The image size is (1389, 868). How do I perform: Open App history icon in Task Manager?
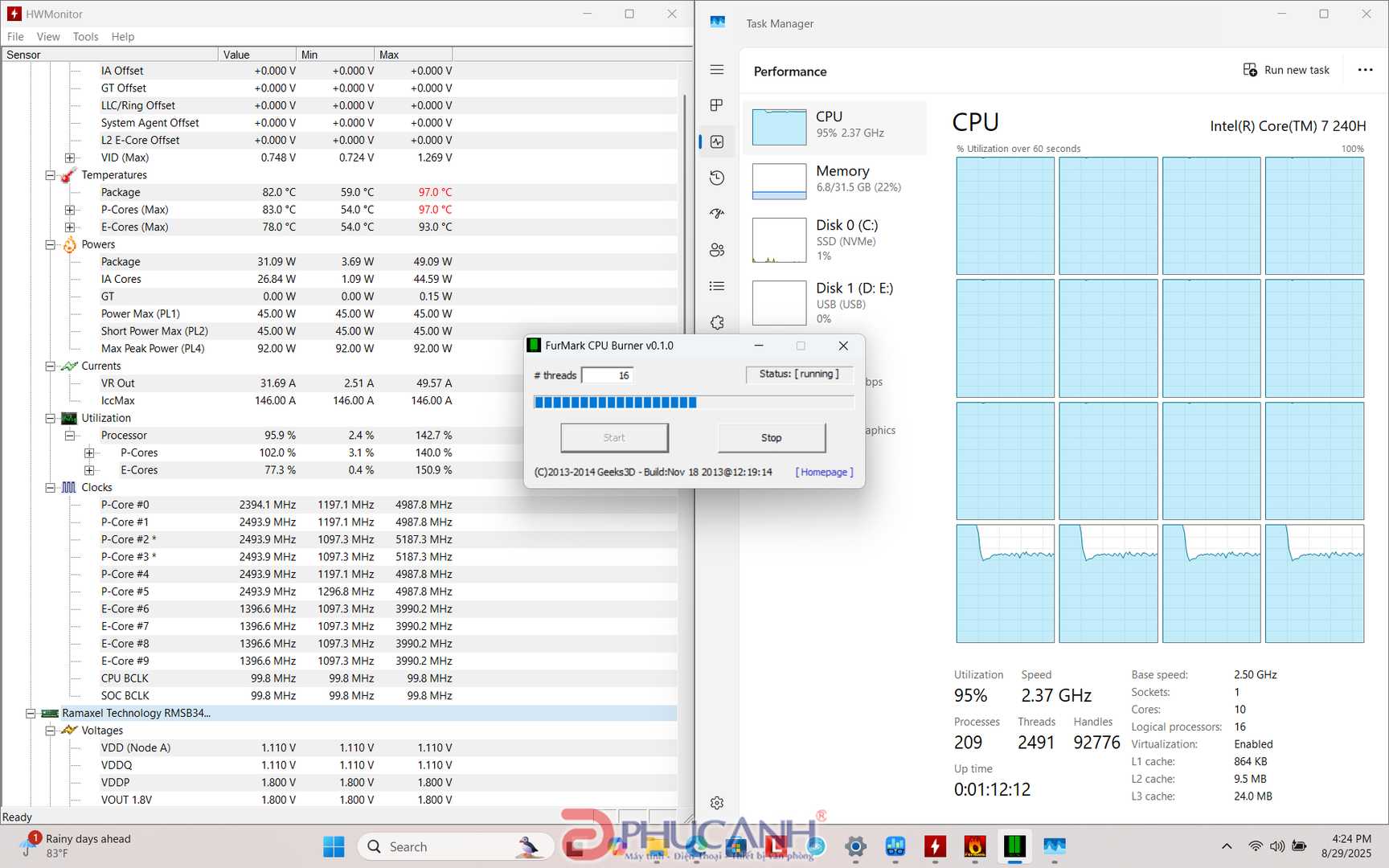coord(717,178)
